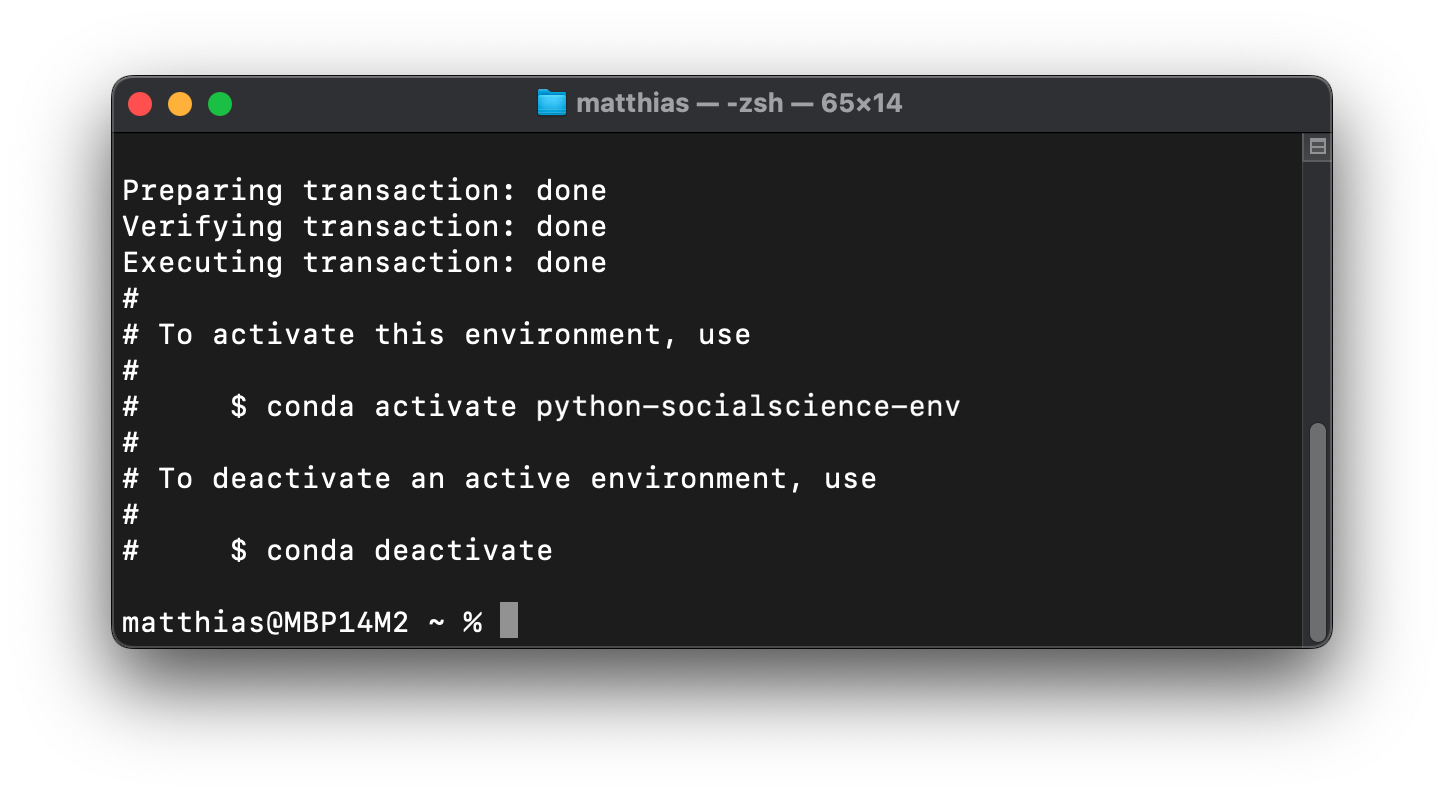Click the Executing transaction: done line
The image size is (1444, 796).
pyautogui.click(x=364, y=262)
